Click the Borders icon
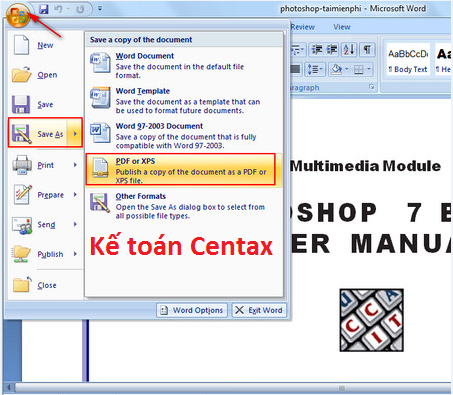This screenshot has height=395, width=453. click(359, 69)
